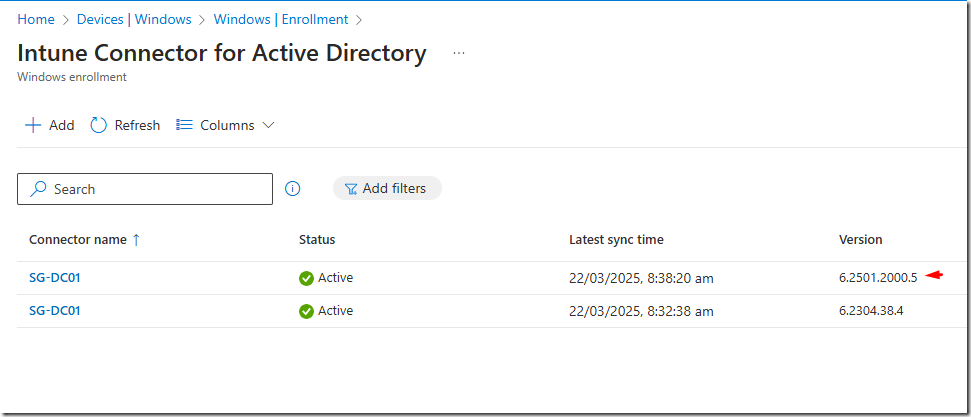The width and height of the screenshot is (971, 417).
Task: Click the Windows enrollment subtitle
Action: [x=72, y=77]
